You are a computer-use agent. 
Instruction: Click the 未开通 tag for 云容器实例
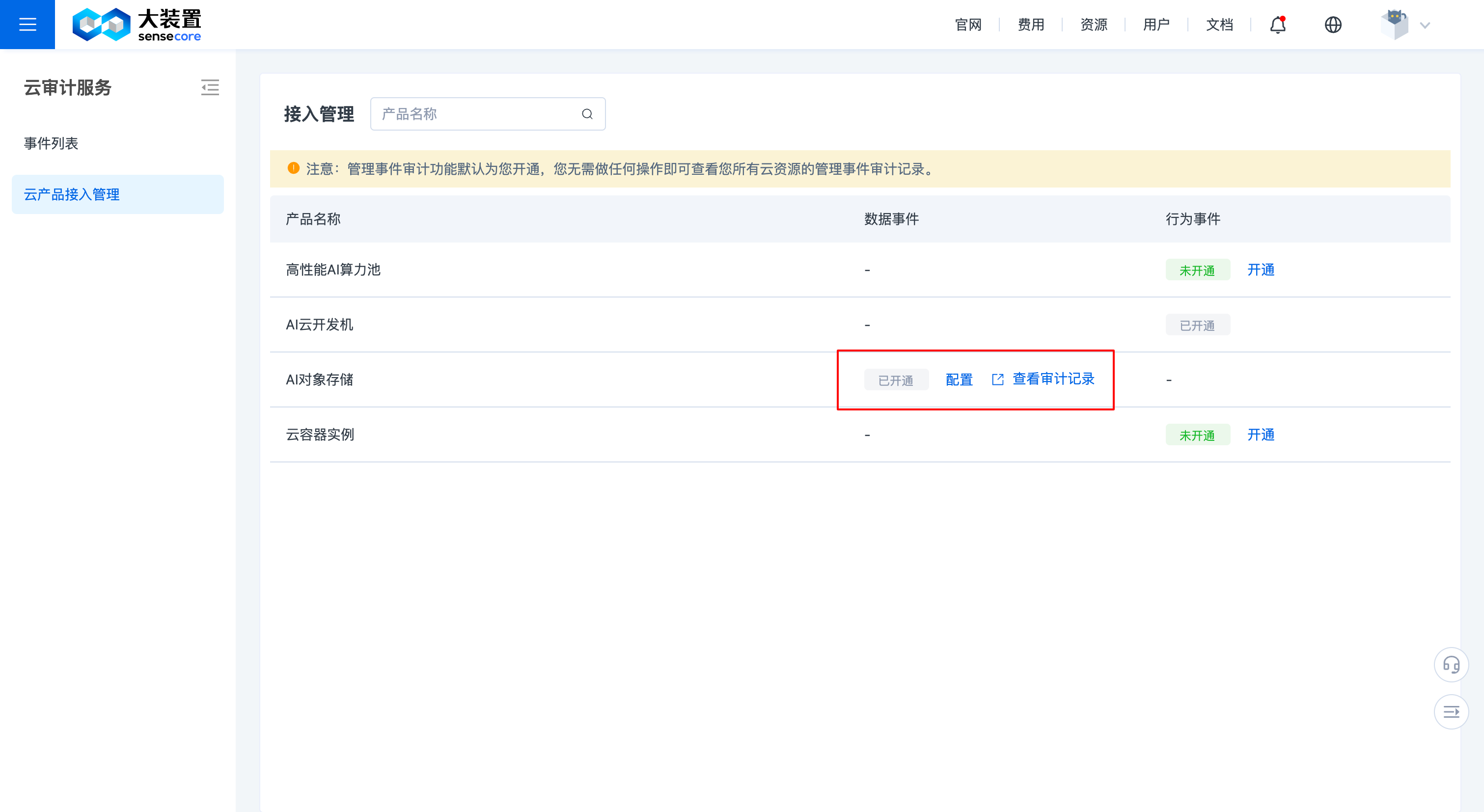click(1197, 435)
